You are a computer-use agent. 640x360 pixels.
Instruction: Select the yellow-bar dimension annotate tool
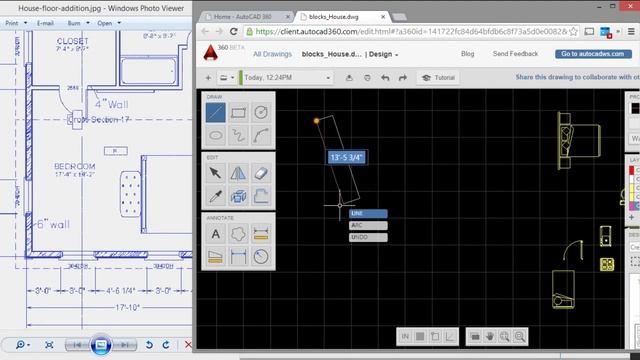261,234
